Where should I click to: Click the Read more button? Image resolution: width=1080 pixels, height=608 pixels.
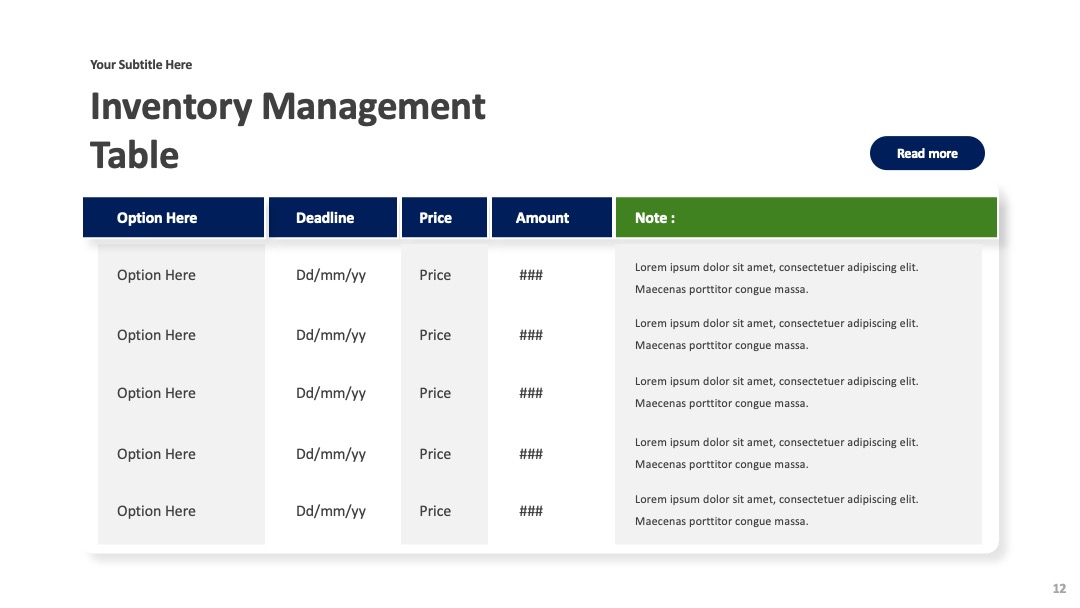click(x=927, y=153)
